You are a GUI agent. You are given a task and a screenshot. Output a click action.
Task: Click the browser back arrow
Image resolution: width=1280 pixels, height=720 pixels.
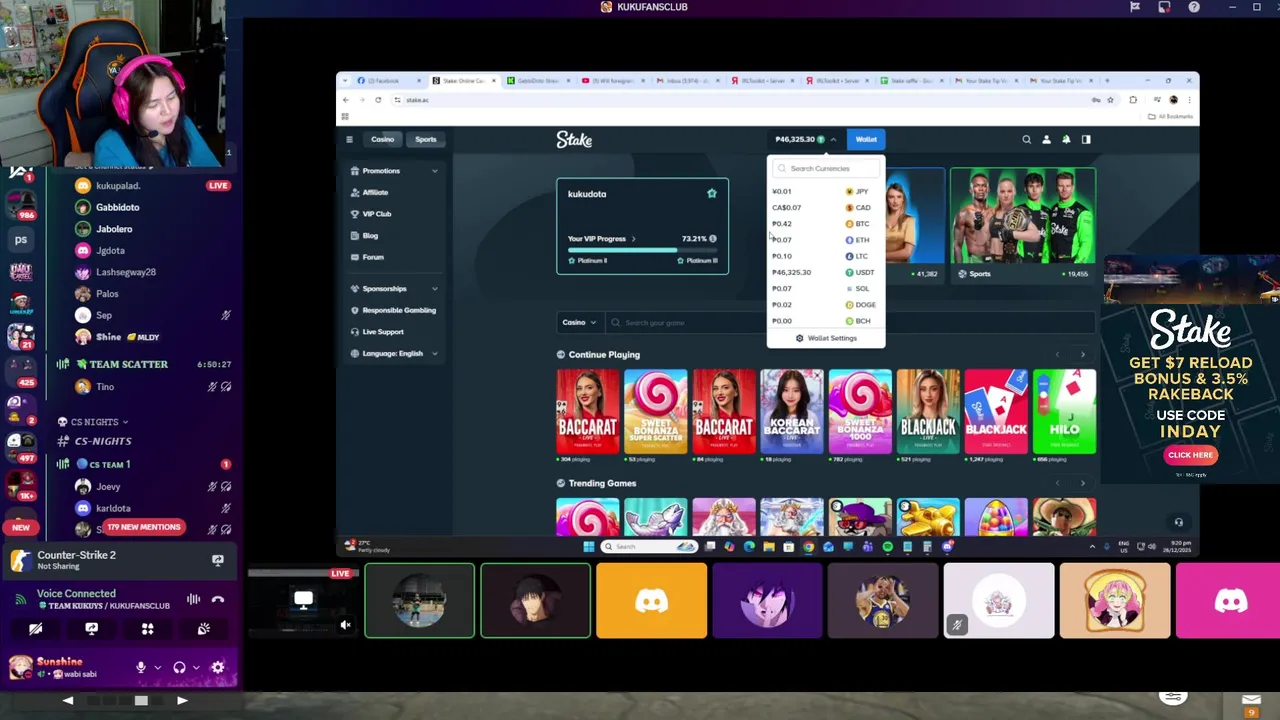point(346,100)
